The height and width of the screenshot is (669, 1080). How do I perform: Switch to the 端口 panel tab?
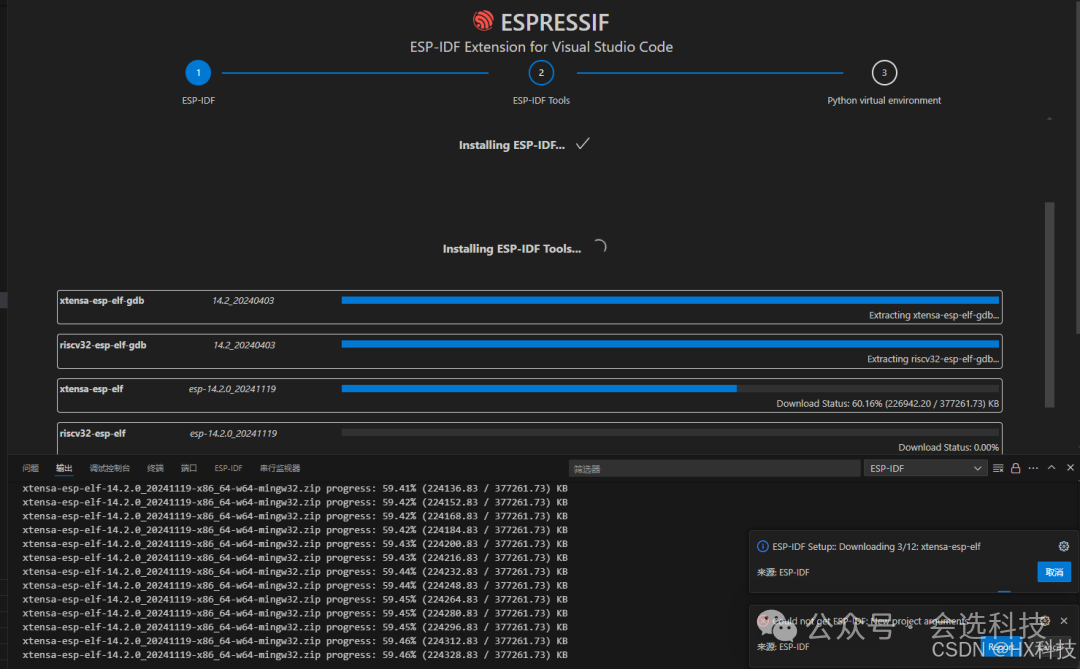[x=189, y=469]
